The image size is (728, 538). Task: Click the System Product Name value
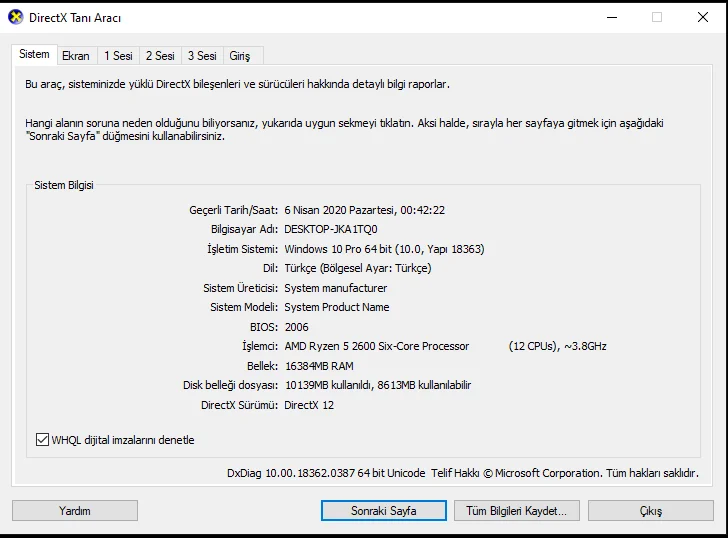[x=337, y=307]
